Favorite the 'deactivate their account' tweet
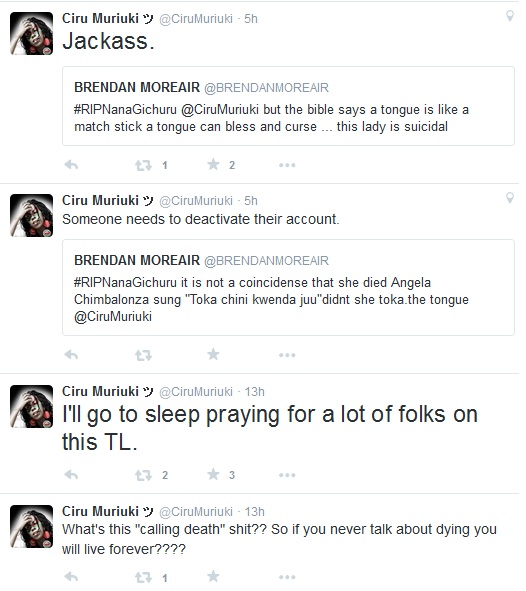The width and height of the screenshot is (526, 591). 213,354
